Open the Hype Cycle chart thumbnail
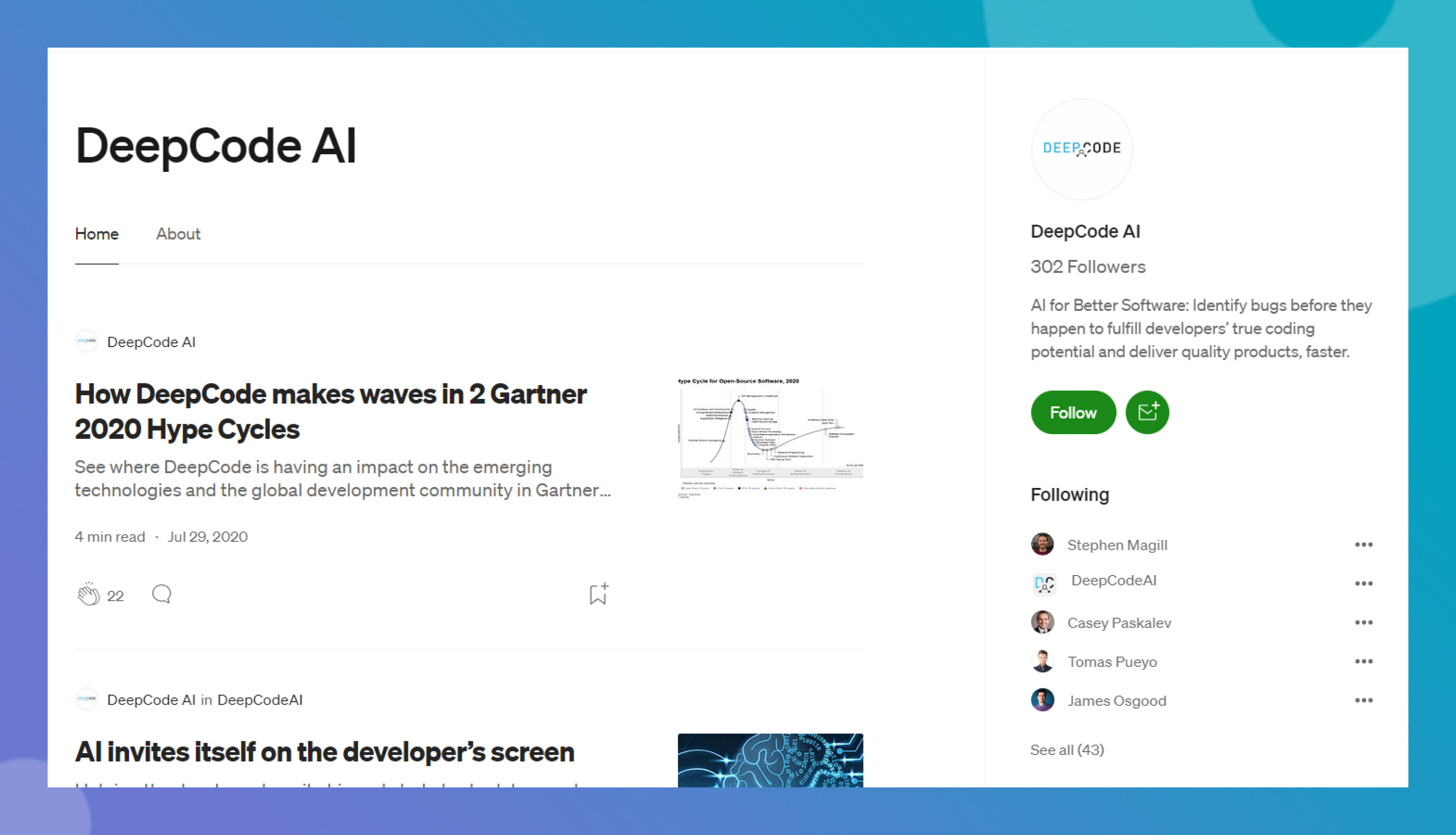 point(769,437)
